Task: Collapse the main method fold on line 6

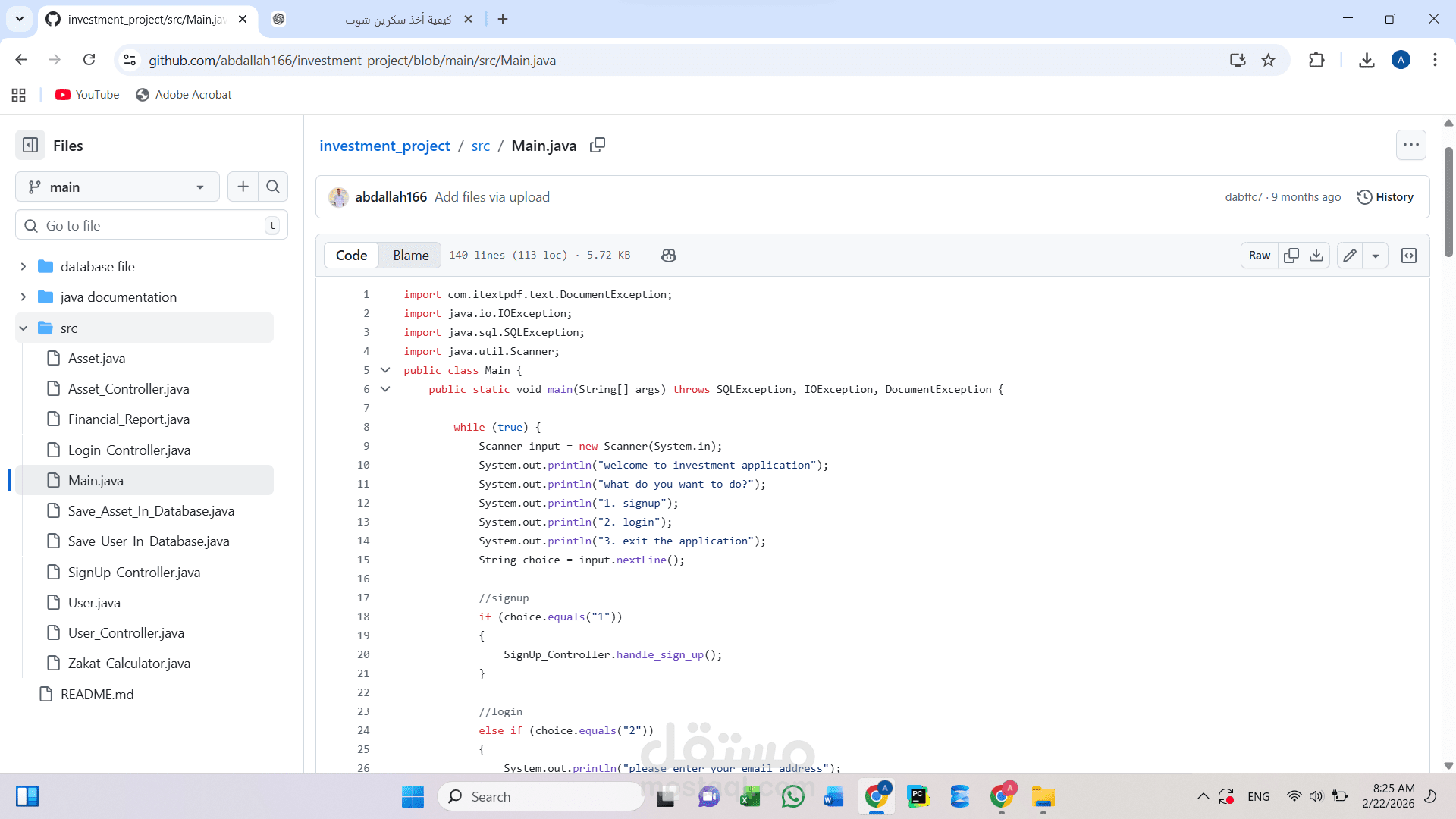Action: [385, 389]
